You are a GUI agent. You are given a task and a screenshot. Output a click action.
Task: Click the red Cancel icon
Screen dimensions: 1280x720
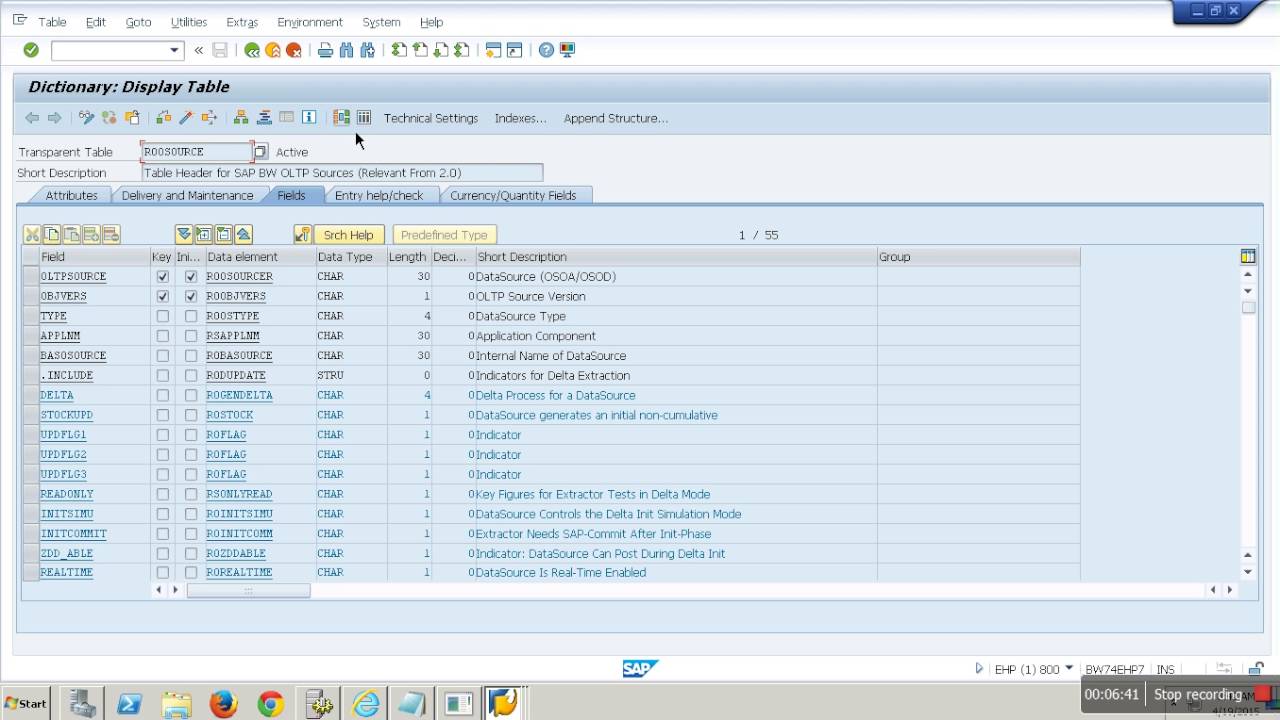[294, 50]
